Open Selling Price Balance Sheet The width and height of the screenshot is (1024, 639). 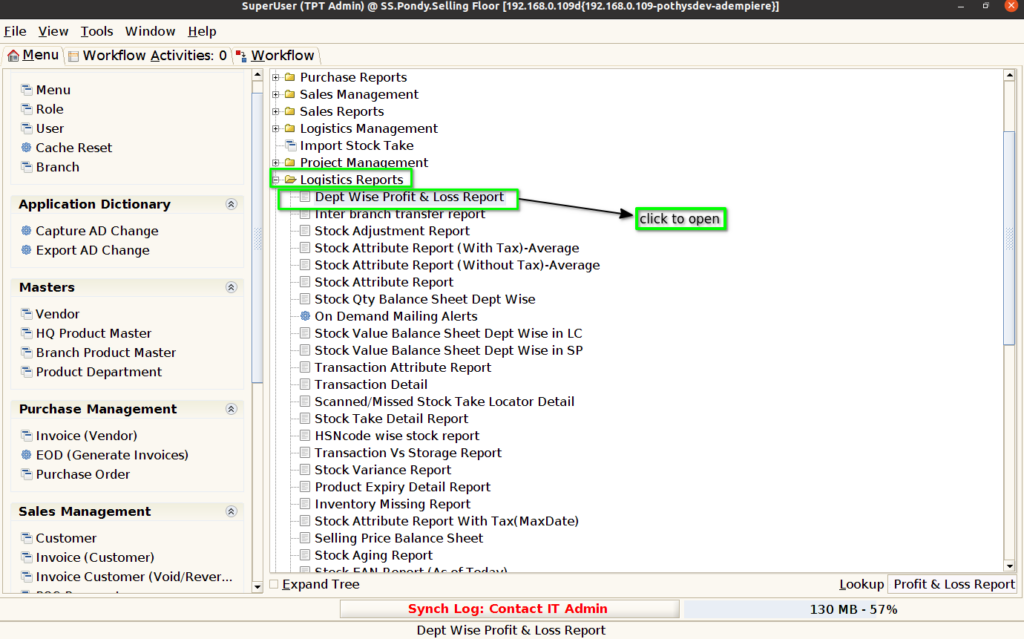click(398, 538)
